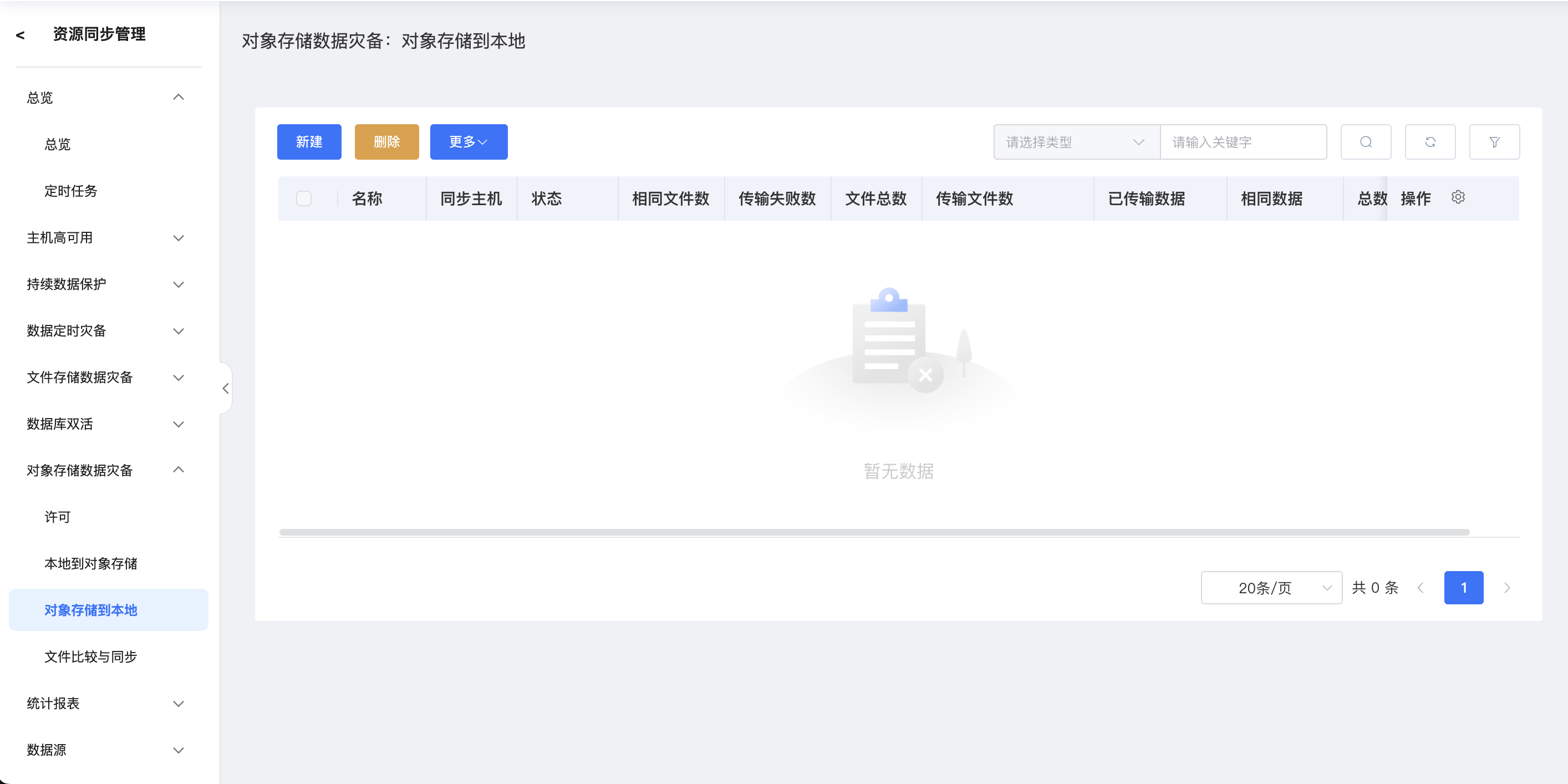
Task: Expand the 主机高可用 menu section
Action: click(x=104, y=237)
